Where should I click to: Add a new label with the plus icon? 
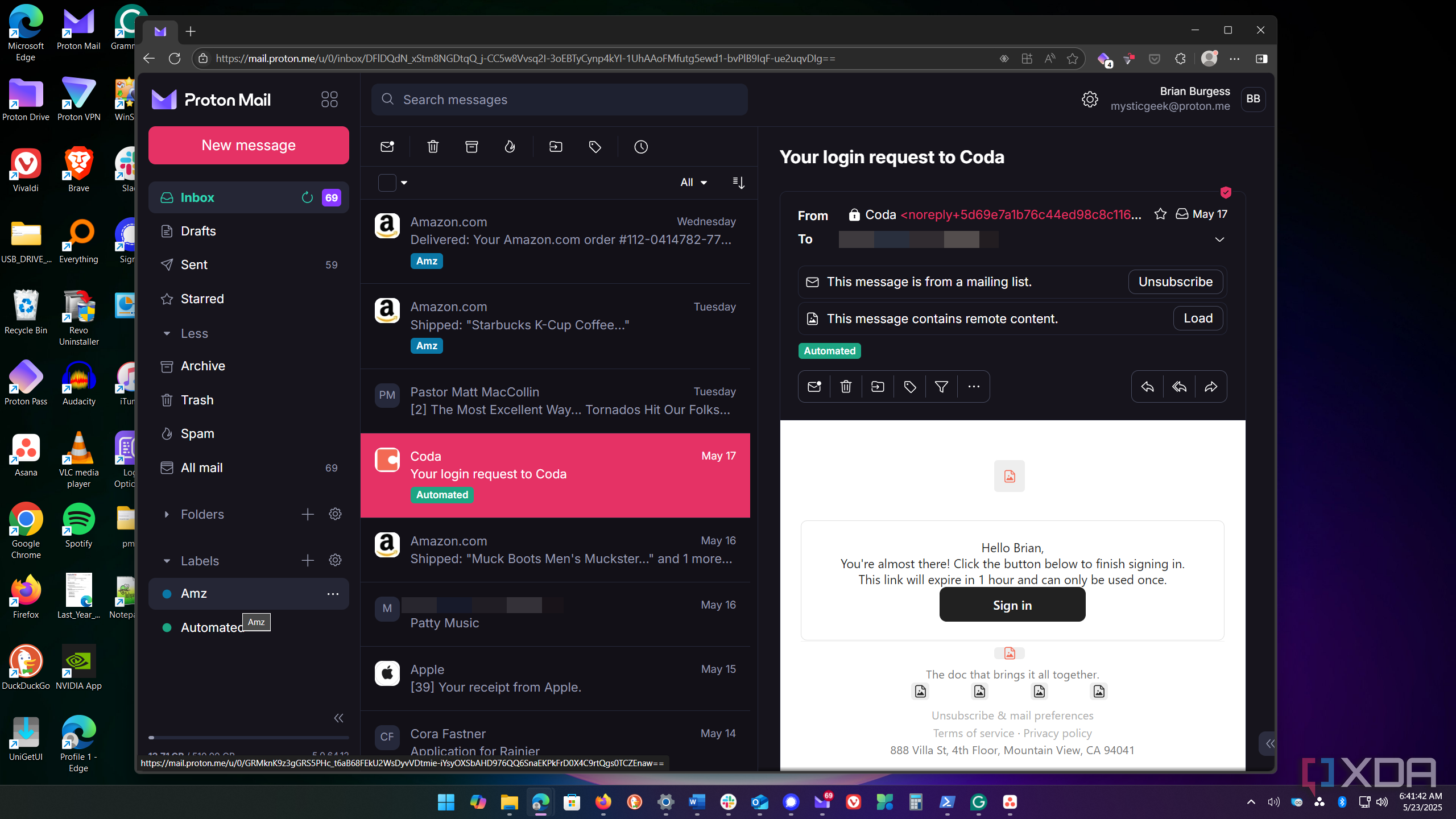[308, 560]
